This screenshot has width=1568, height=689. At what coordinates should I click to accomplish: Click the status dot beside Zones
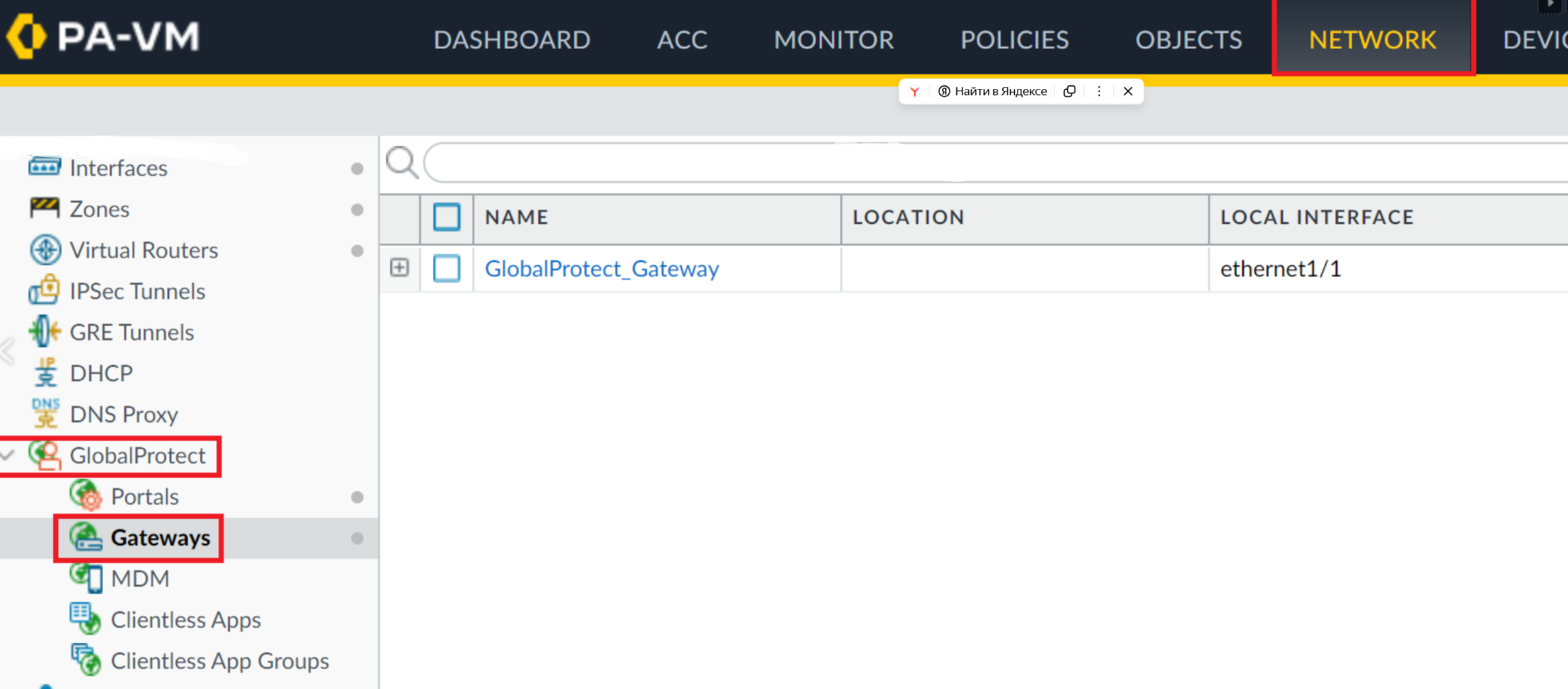[x=357, y=209]
